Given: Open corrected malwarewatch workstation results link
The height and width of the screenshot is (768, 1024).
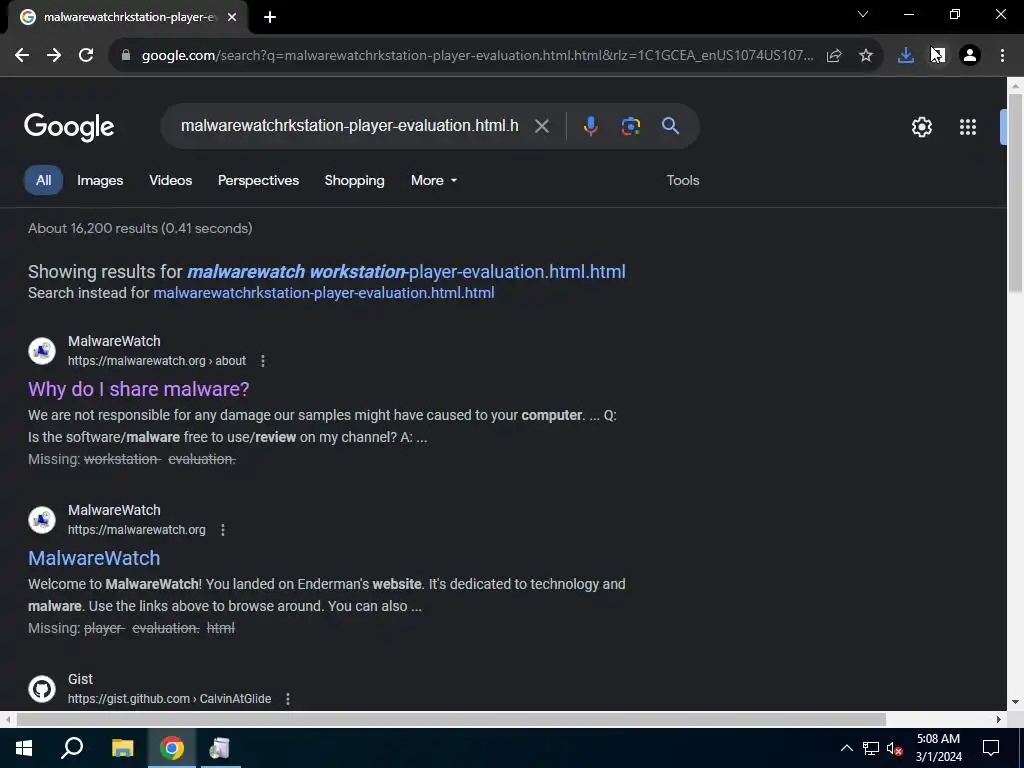Looking at the screenshot, I should tap(406, 272).
